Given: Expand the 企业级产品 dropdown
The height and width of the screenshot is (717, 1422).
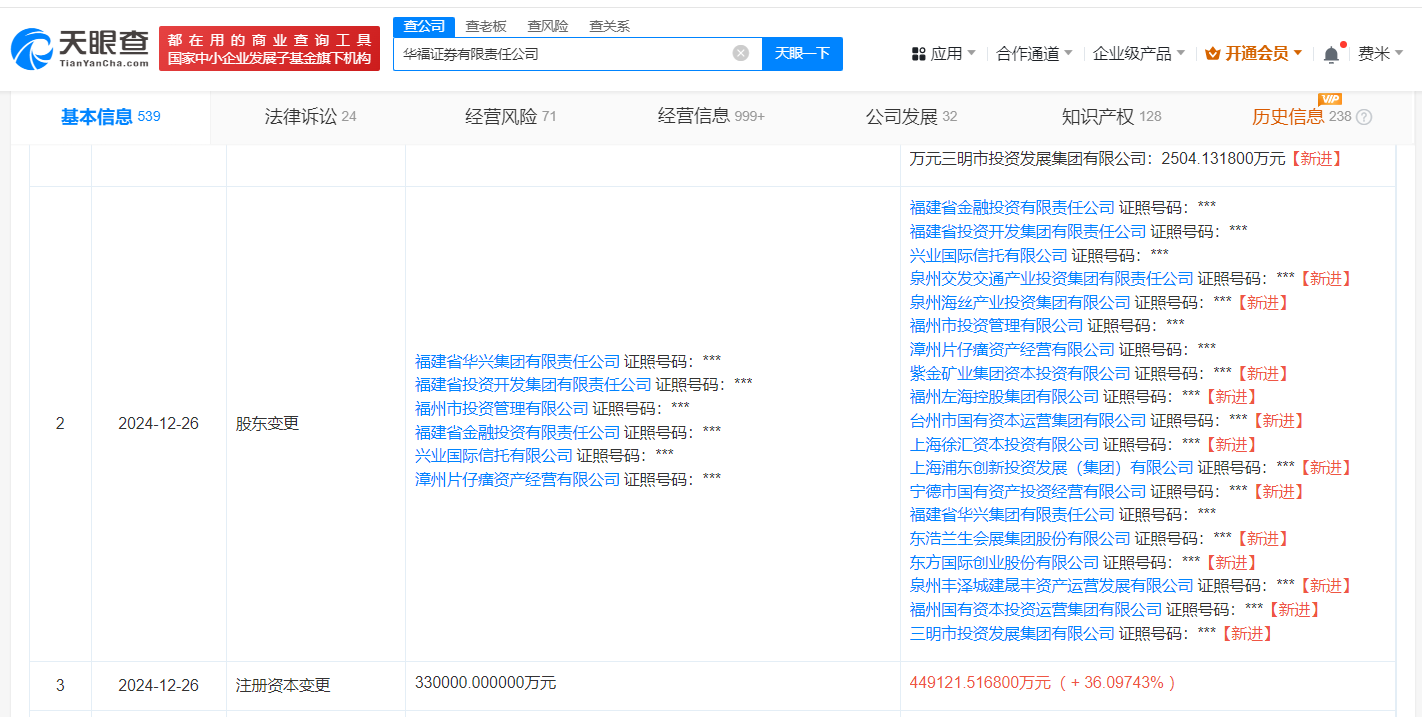Looking at the screenshot, I should point(1139,54).
